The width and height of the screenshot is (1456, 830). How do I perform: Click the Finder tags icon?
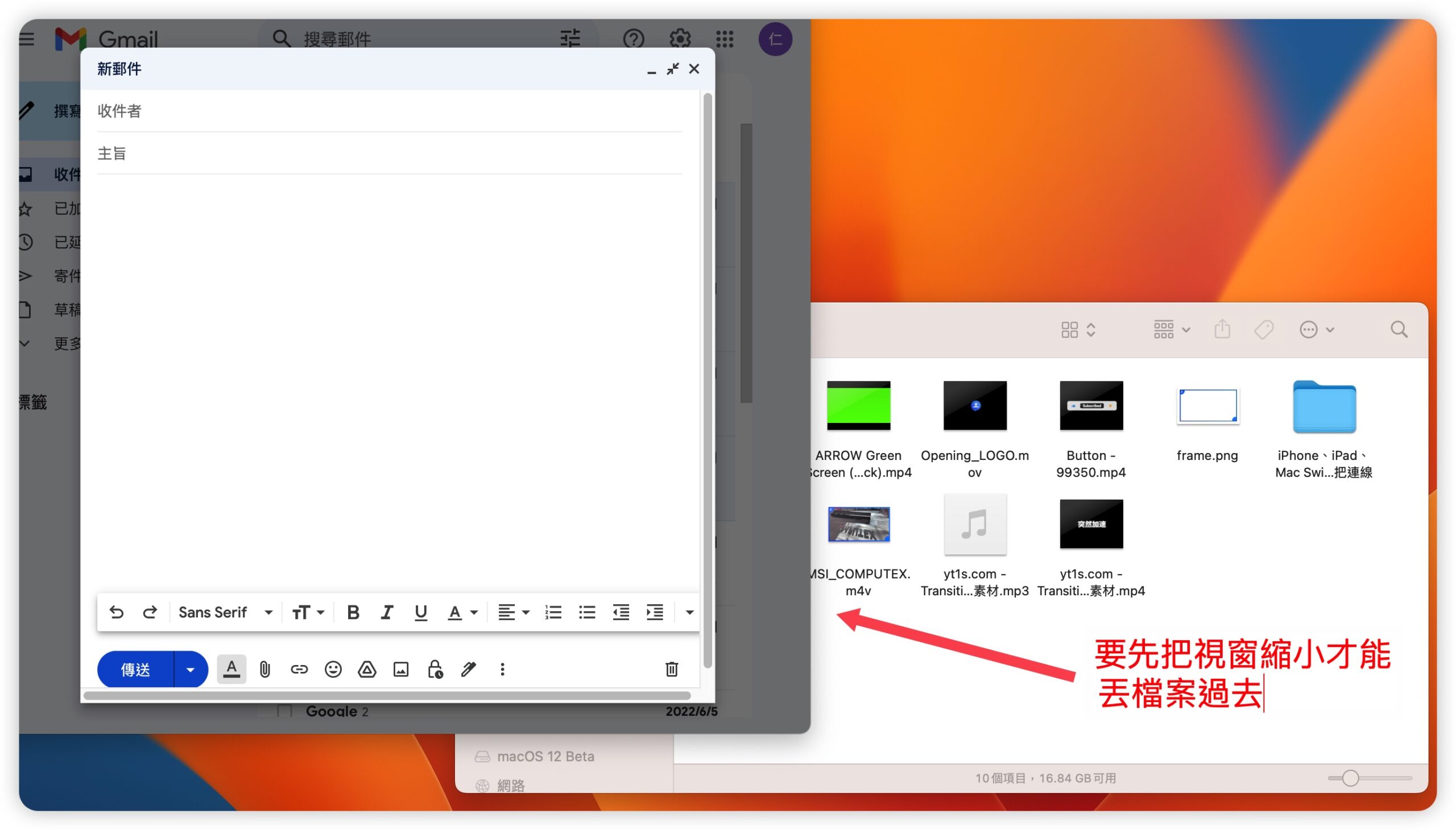coord(1264,330)
